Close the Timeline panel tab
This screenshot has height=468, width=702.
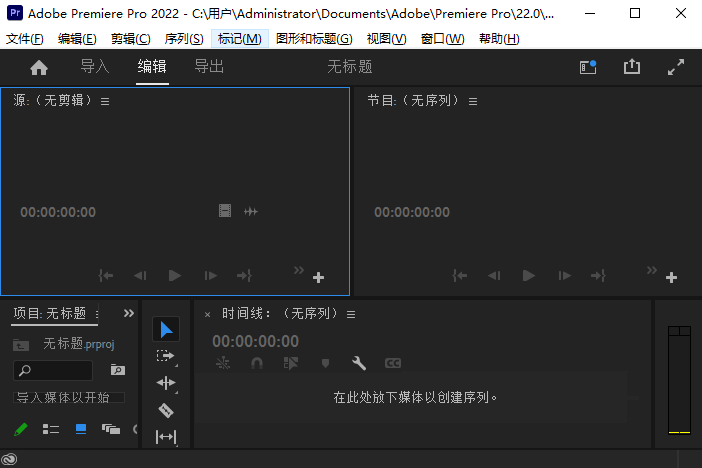(x=207, y=315)
